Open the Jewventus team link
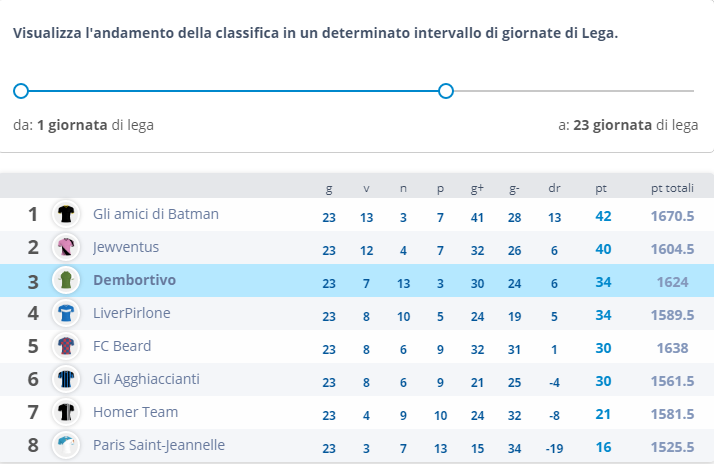The width and height of the screenshot is (714, 464). point(126,247)
